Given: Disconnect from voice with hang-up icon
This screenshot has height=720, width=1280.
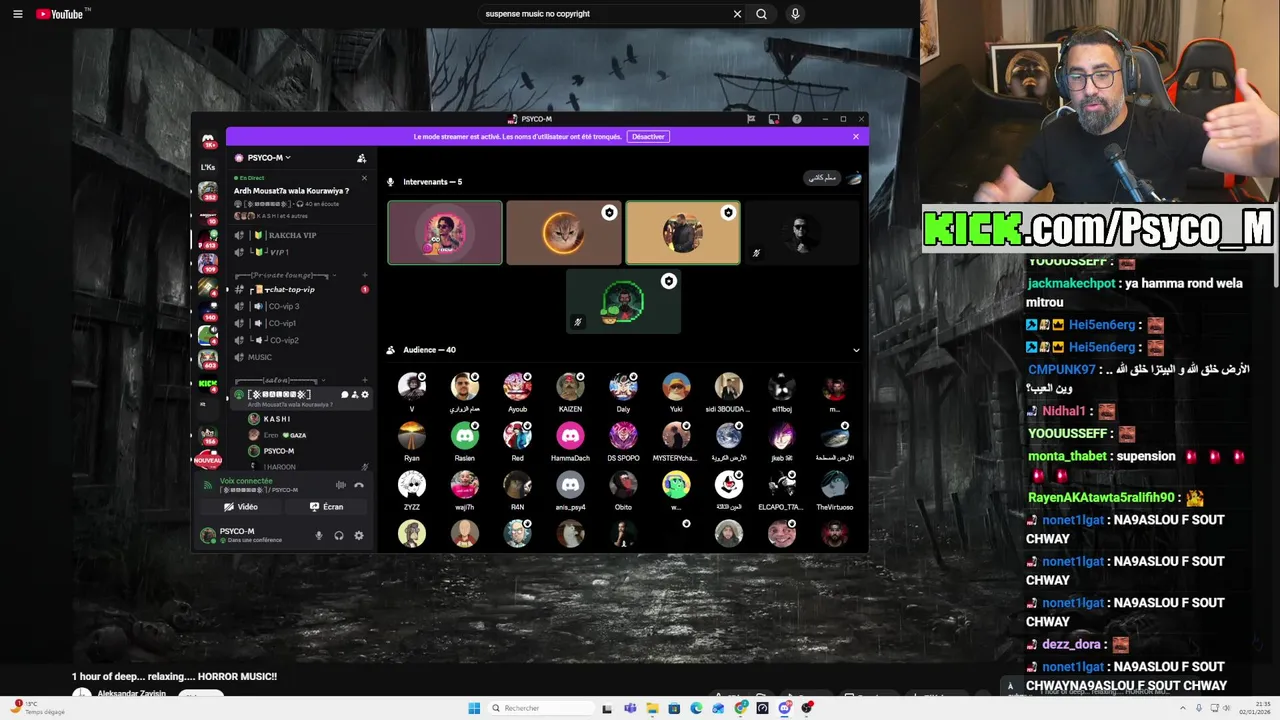Looking at the screenshot, I should (359, 485).
